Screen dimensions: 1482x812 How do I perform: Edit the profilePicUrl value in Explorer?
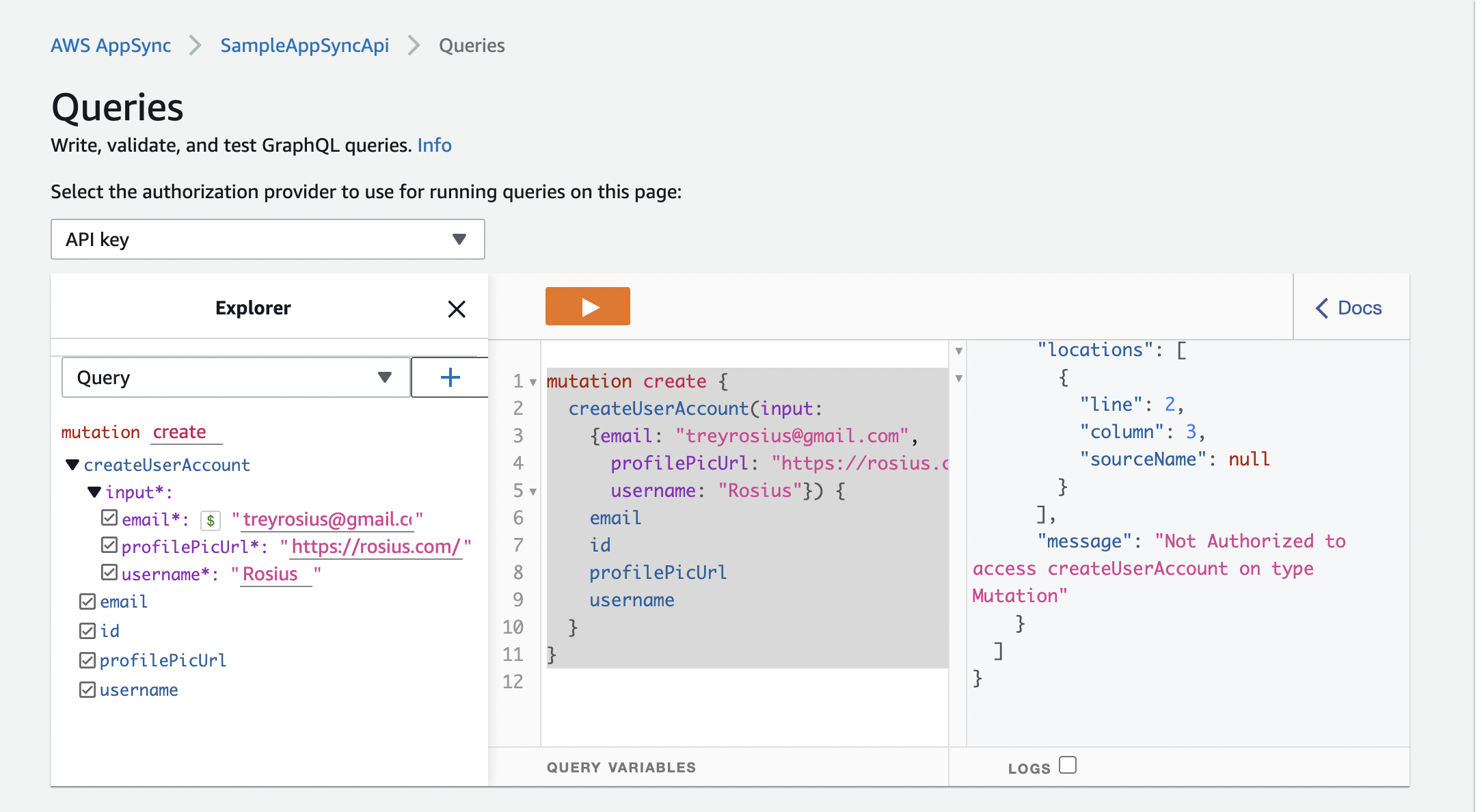coord(376,547)
